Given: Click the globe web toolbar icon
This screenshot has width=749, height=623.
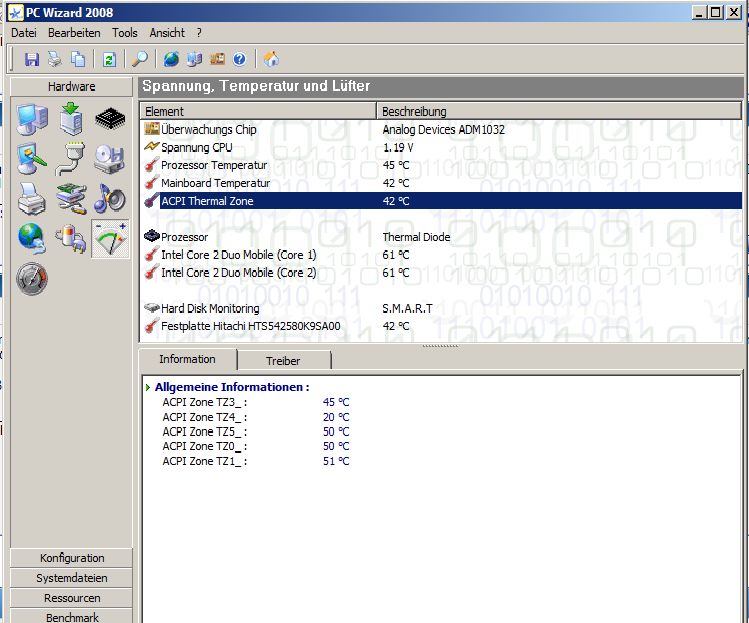Looking at the screenshot, I should (x=171, y=59).
